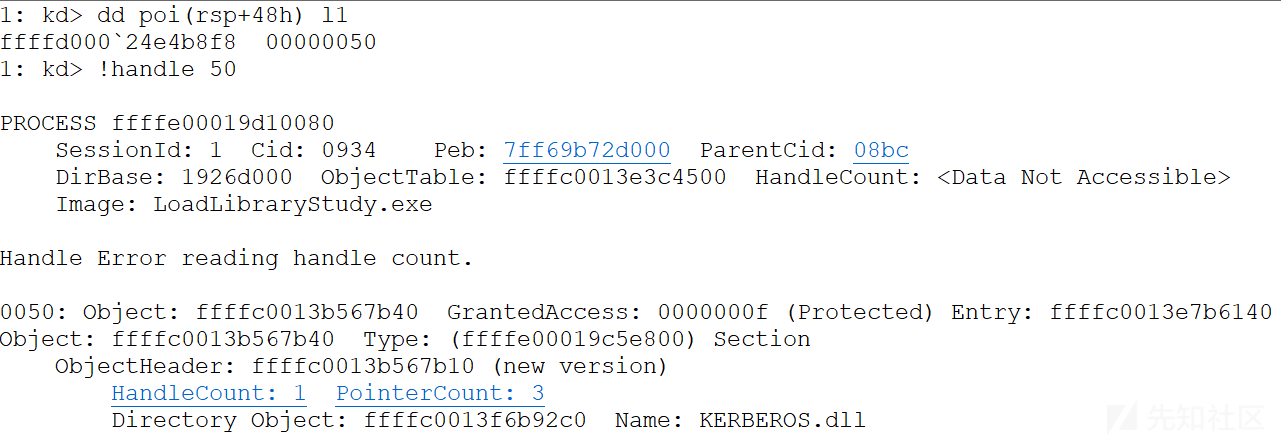1281x439 pixels.
Task: Click the PointerCount: 3 link
Action: click(440, 393)
